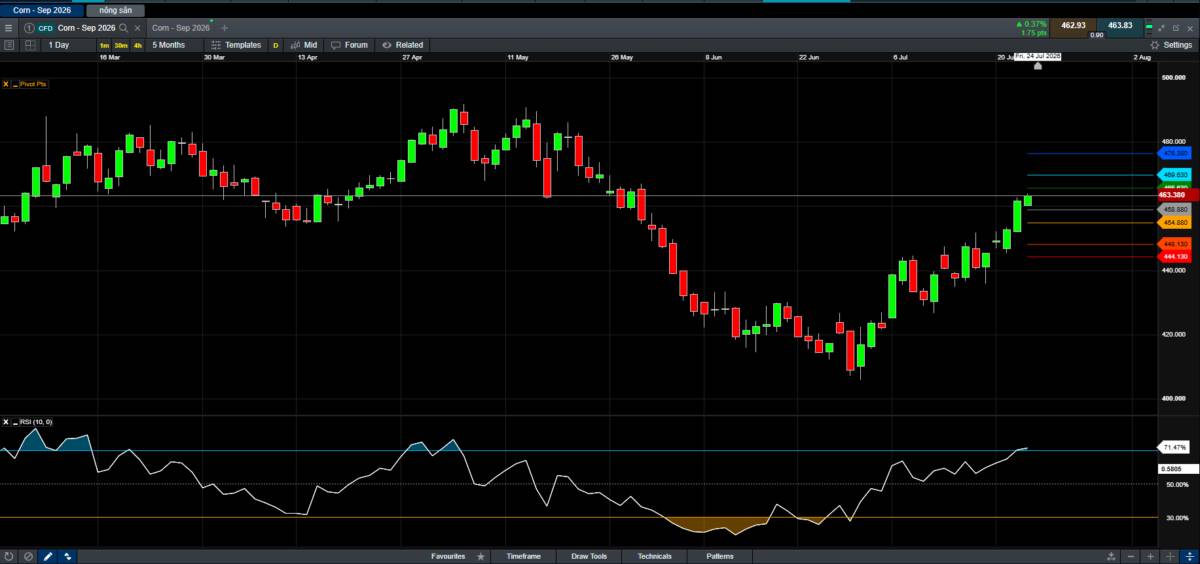The height and width of the screenshot is (564, 1200).
Task: Click the order ticket icon in chart toolbar
Action: tap(9, 45)
